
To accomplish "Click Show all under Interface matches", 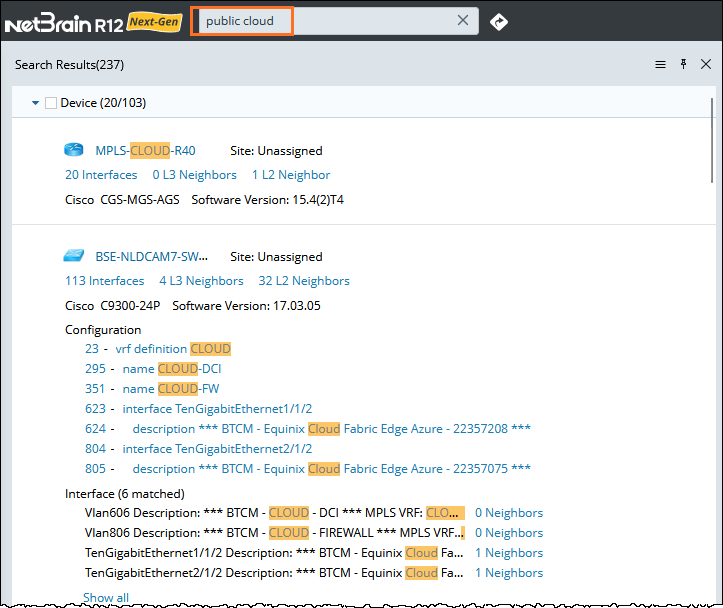I will [x=106, y=597].
